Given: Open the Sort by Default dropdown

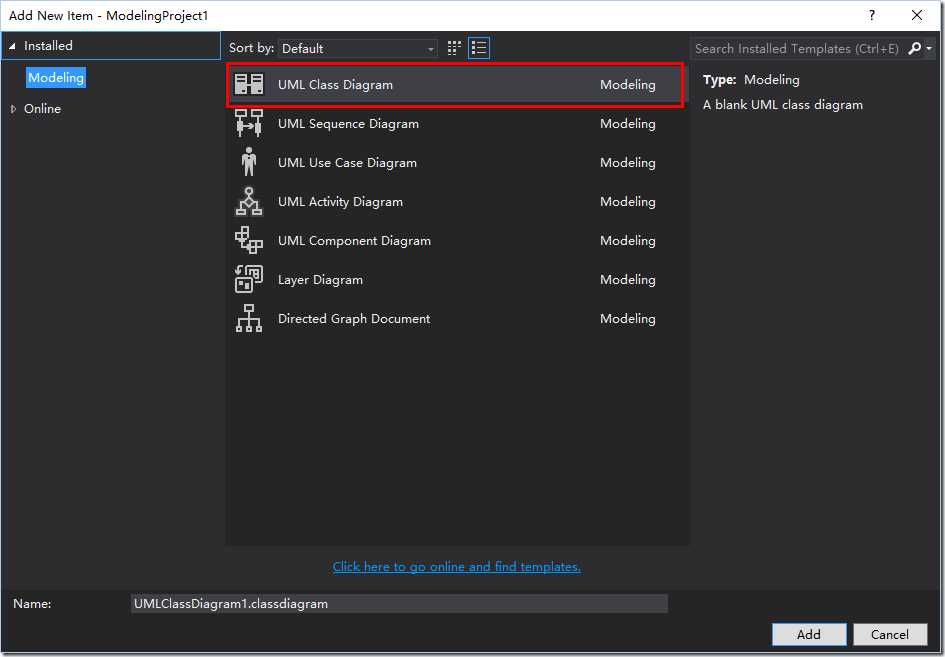Looking at the screenshot, I should coord(358,48).
